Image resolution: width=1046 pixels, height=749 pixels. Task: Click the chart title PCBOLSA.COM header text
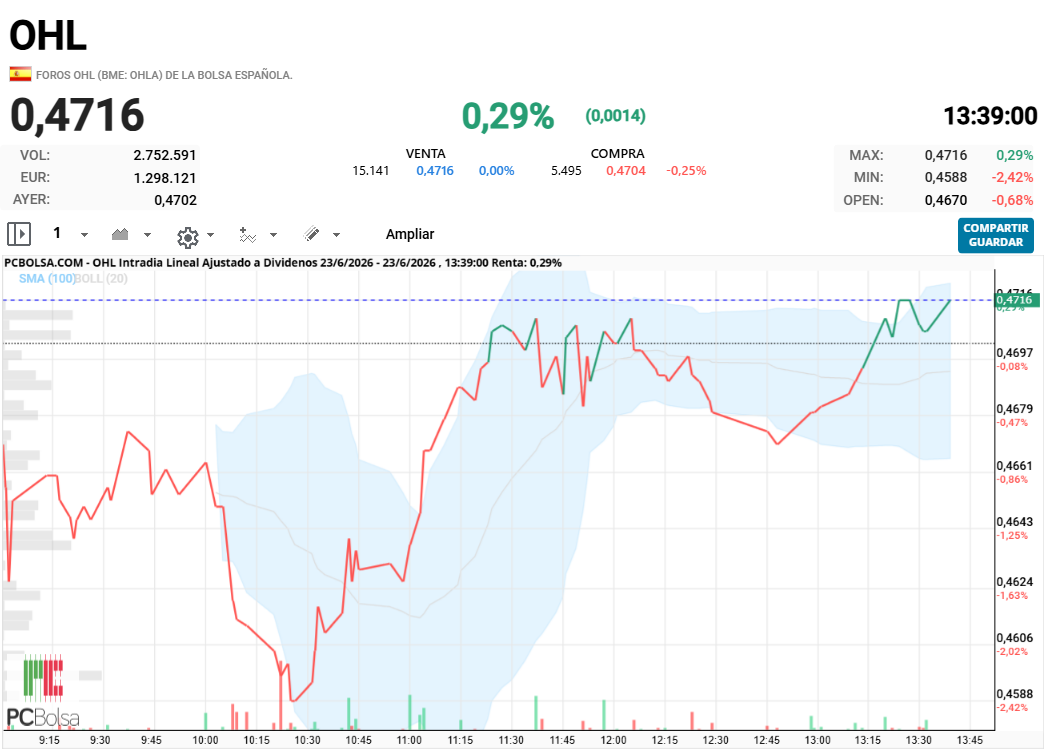pyautogui.click(x=283, y=263)
